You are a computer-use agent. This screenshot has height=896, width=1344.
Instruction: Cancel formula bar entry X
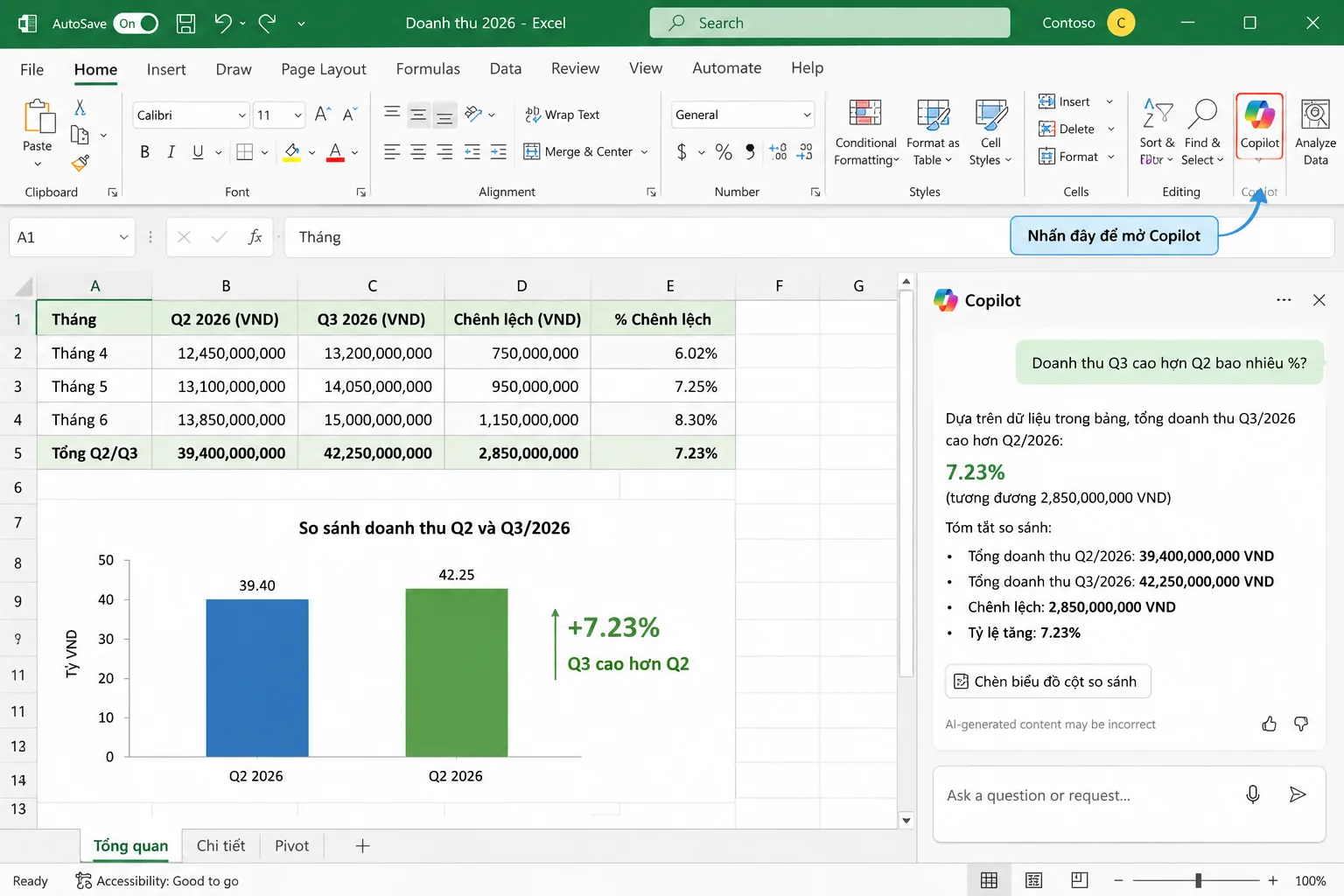[x=184, y=237]
